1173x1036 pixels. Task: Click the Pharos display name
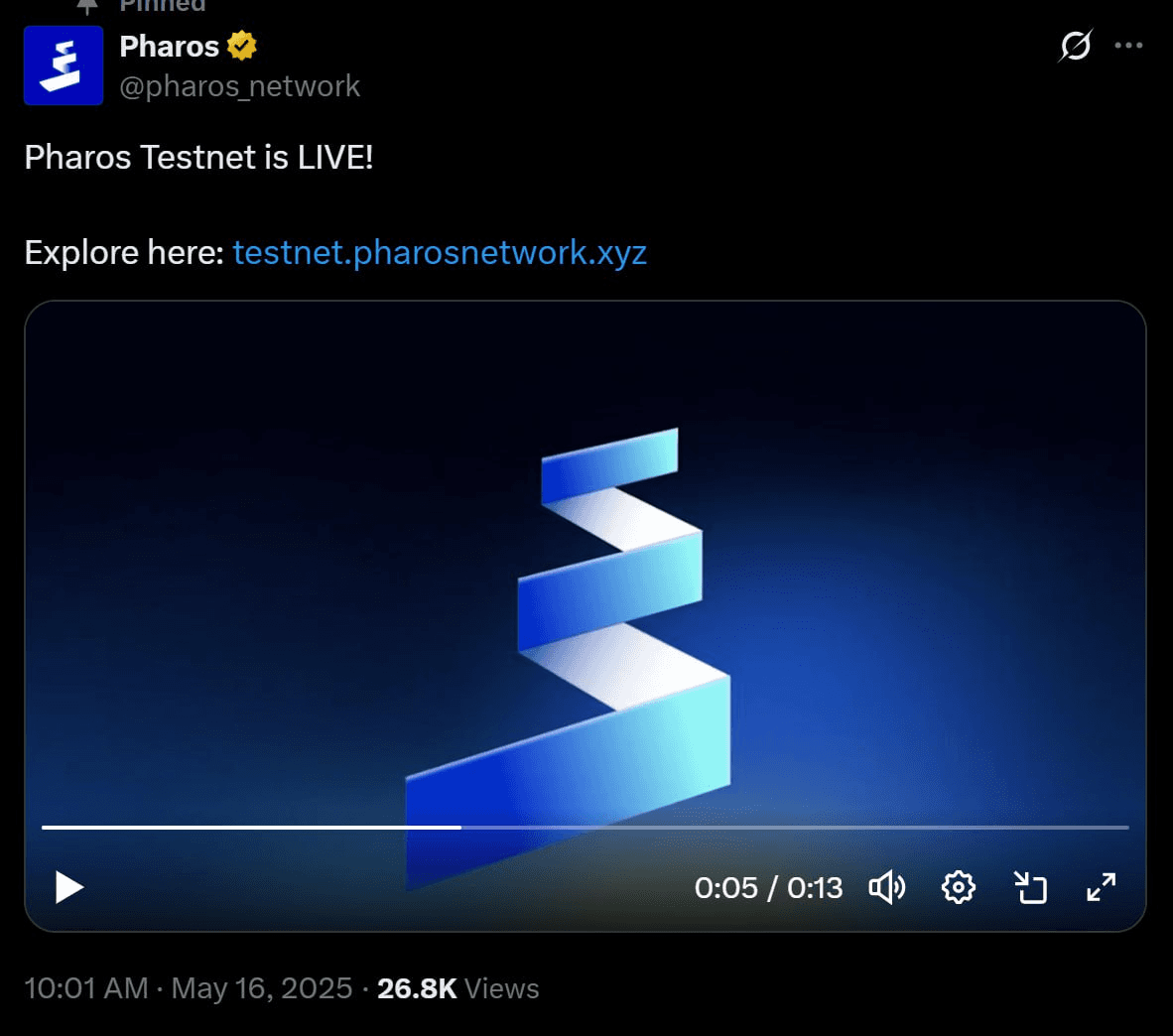pos(169,47)
